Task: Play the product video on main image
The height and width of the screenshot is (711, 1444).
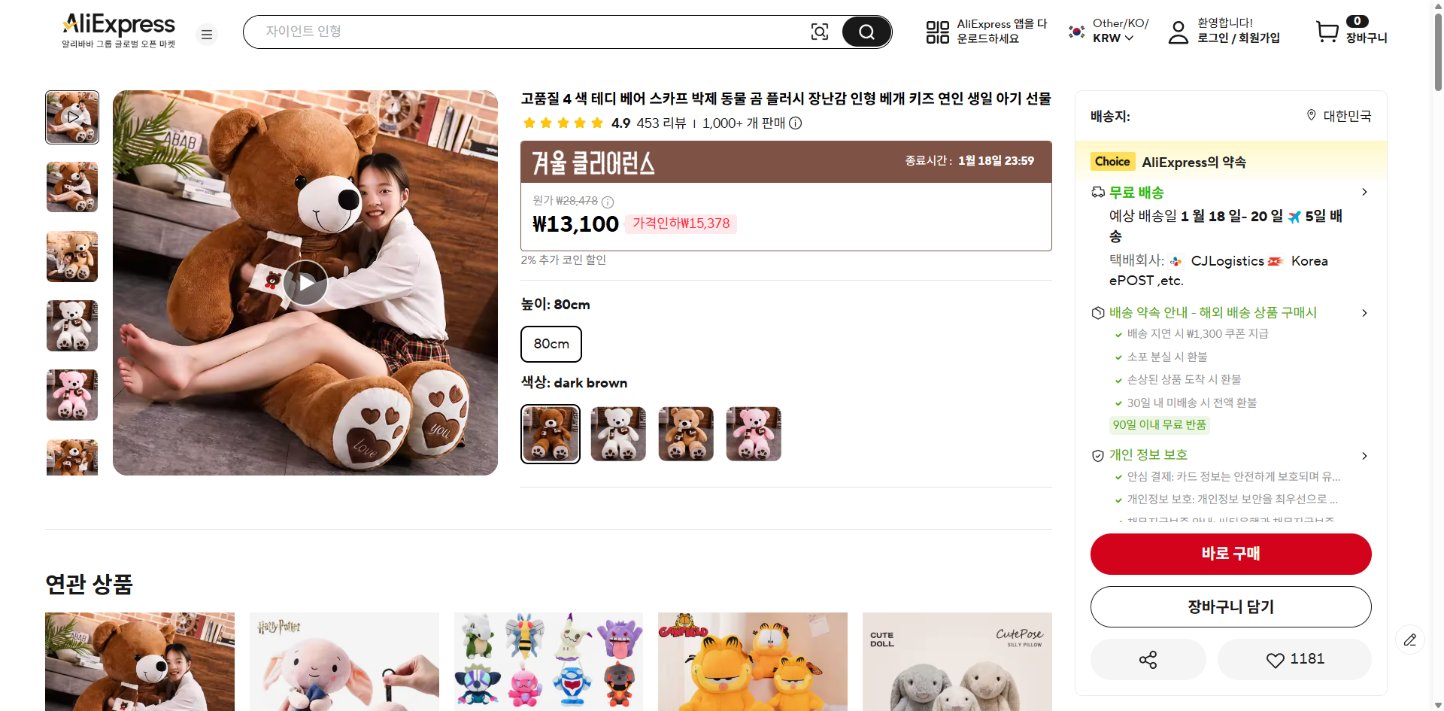Action: pyautogui.click(x=305, y=283)
